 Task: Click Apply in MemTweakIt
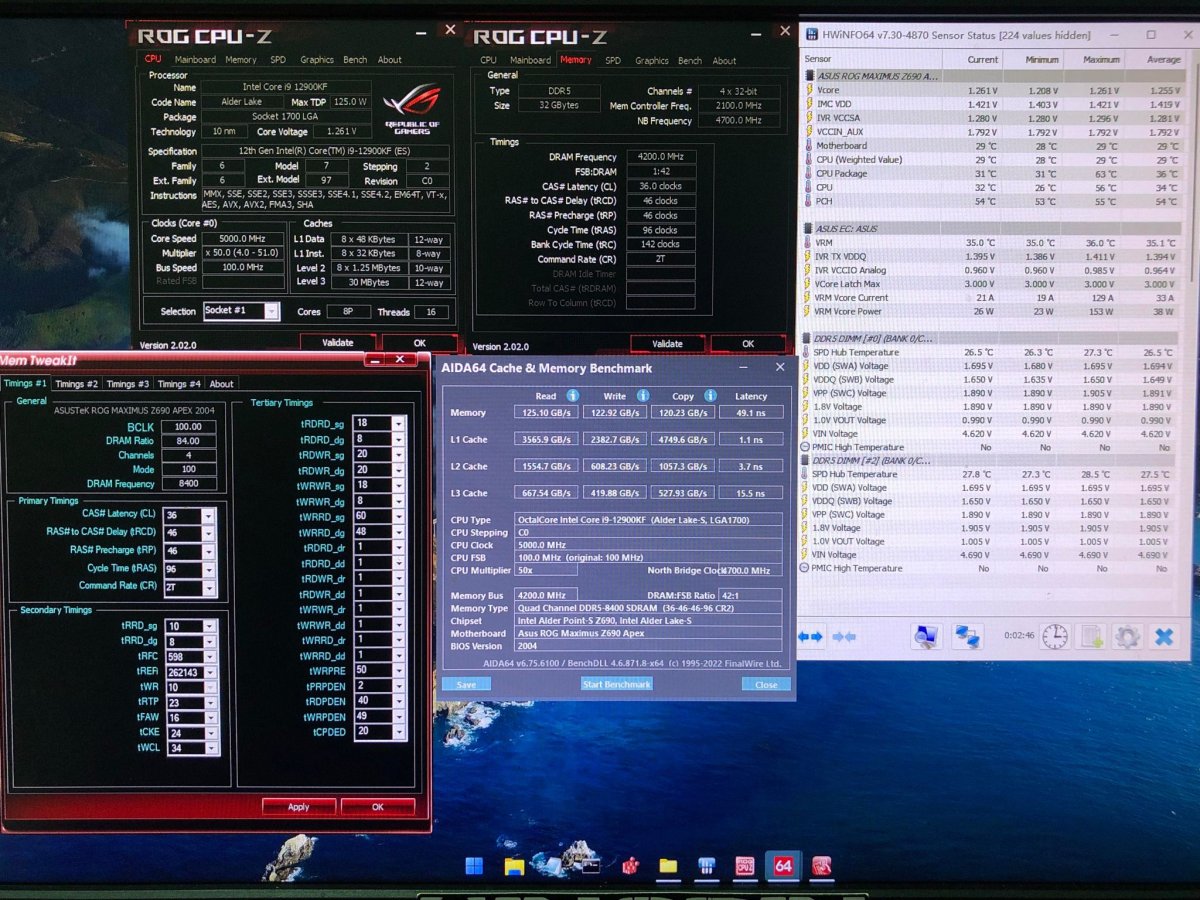click(298, 806)
